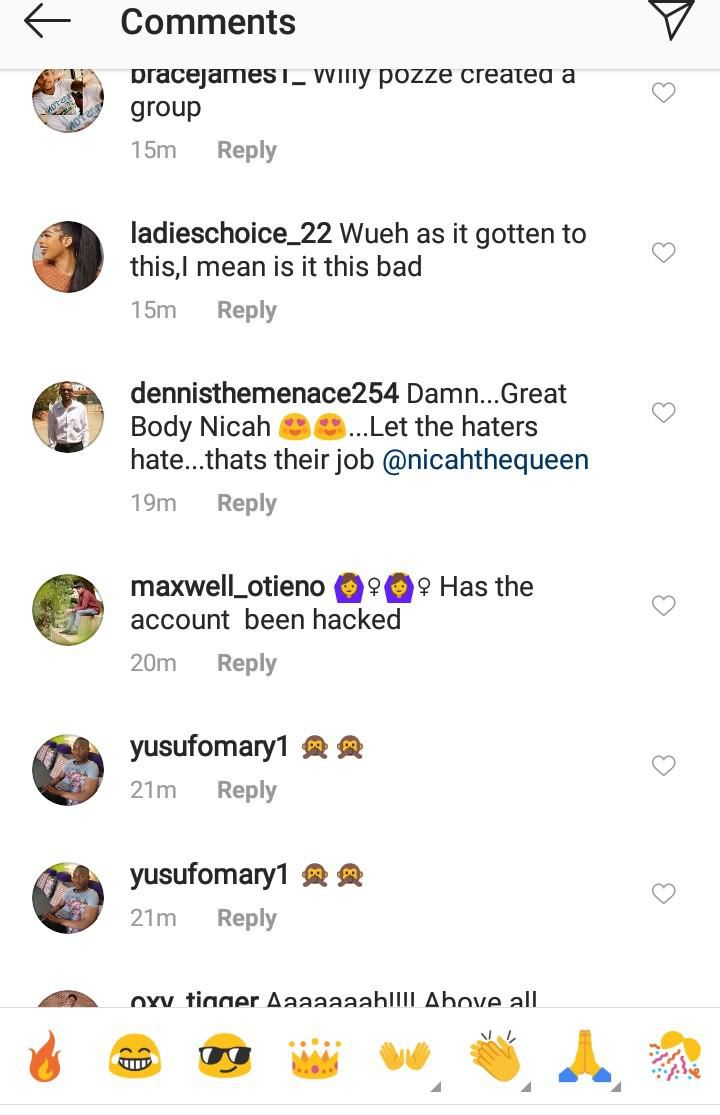Select yusufomary1's username
The width and height of the screenshot is (720, 1115).
208,746
